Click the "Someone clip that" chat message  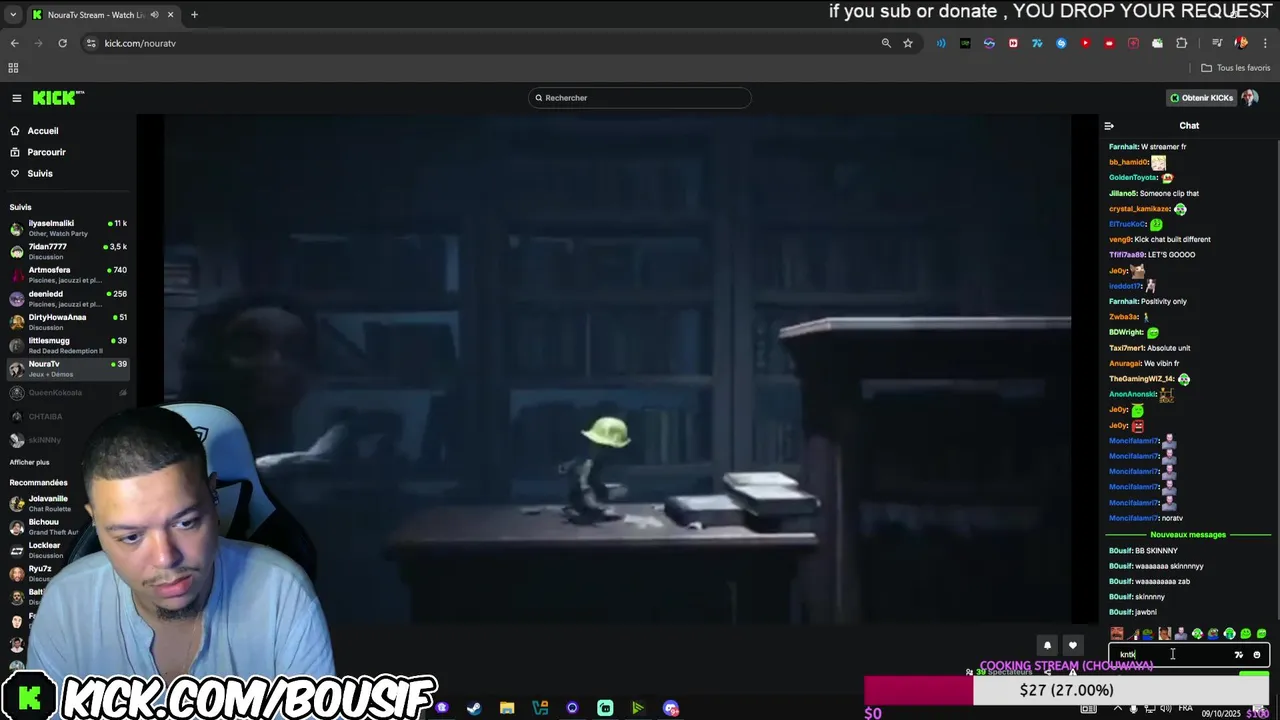[1169, 194]
